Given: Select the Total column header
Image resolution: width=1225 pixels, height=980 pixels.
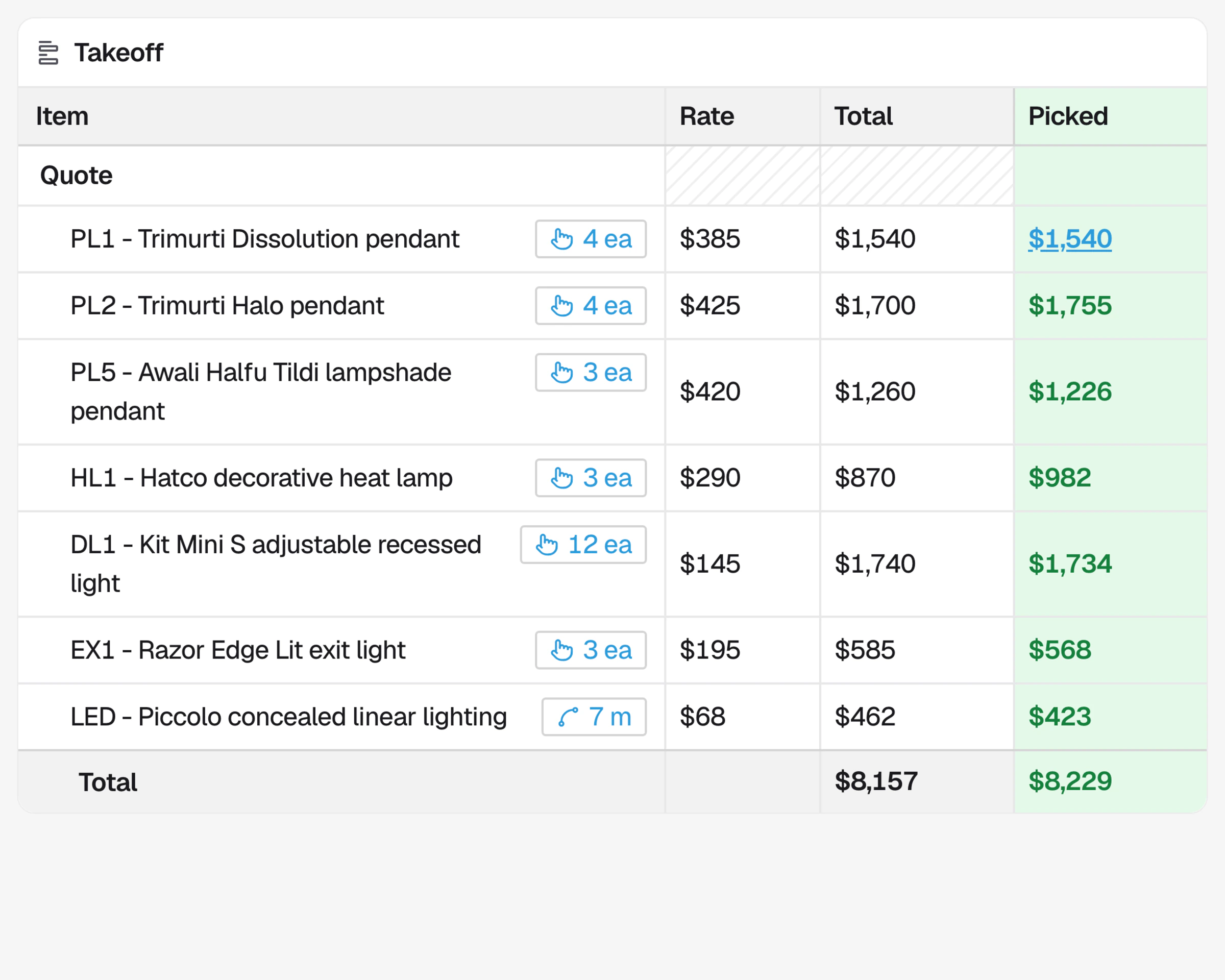Looking at the screenshot, I should pos(917,116).
